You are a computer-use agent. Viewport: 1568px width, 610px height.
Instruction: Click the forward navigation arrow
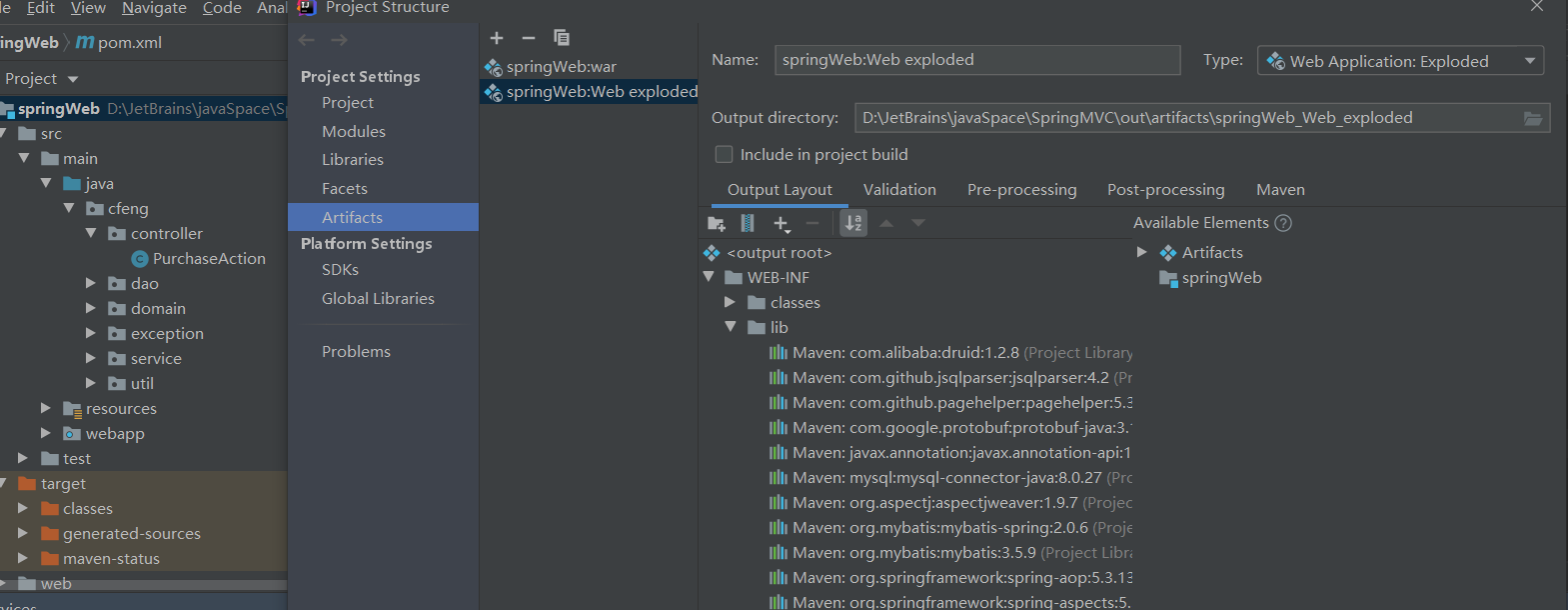point(340,40)
